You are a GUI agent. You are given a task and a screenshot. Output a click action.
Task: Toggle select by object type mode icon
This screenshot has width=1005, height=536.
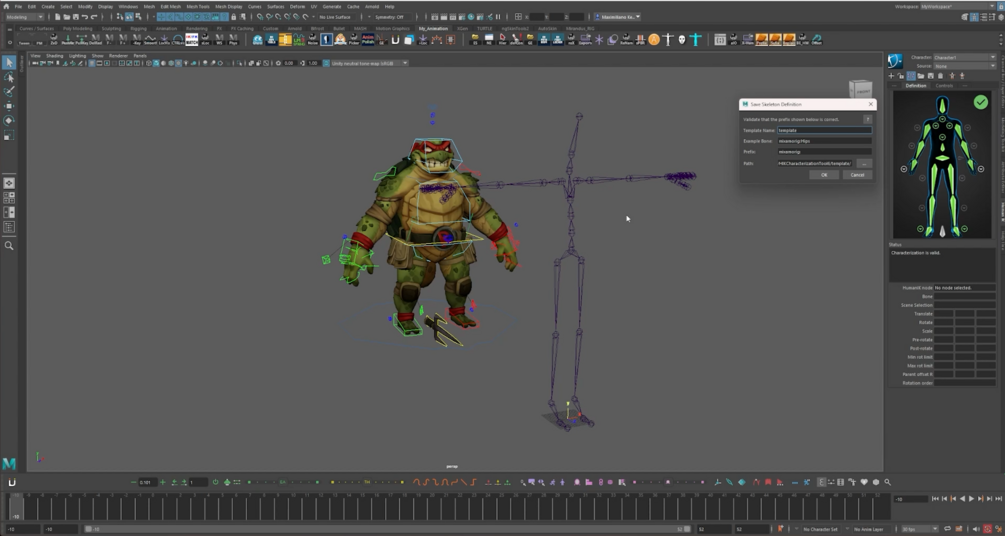coord(129,17)
